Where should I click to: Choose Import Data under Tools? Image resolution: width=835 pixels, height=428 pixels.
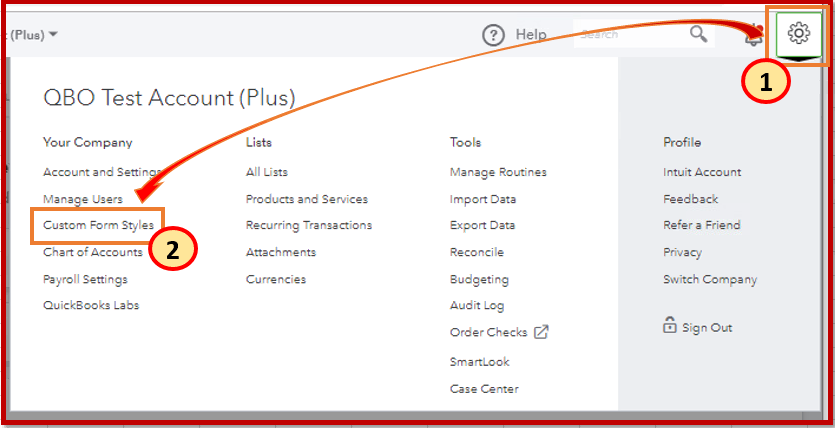[x=482, y=199]
